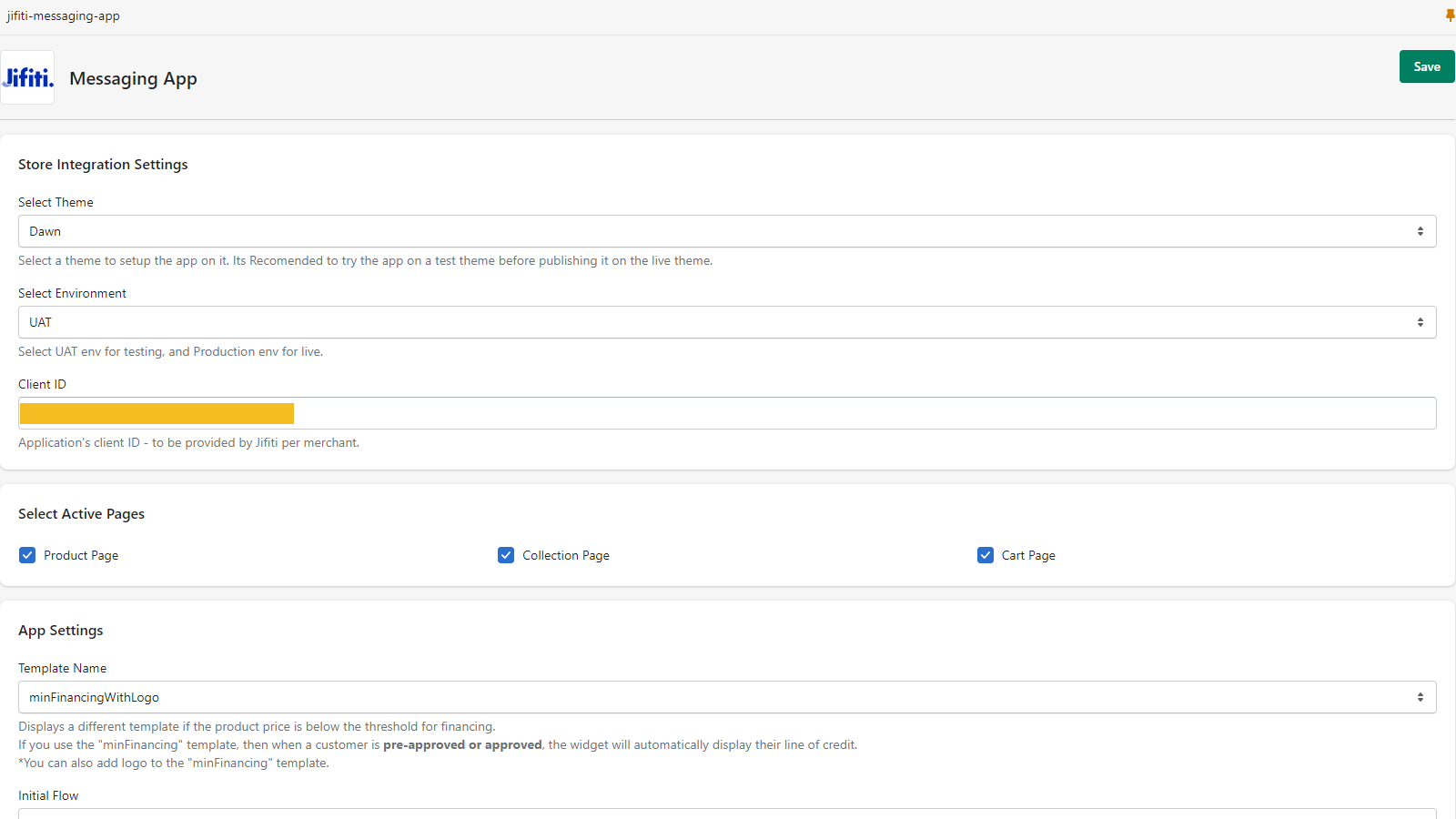
Task: Click the "Select Theme" label
Action: [x=56, y=202]
